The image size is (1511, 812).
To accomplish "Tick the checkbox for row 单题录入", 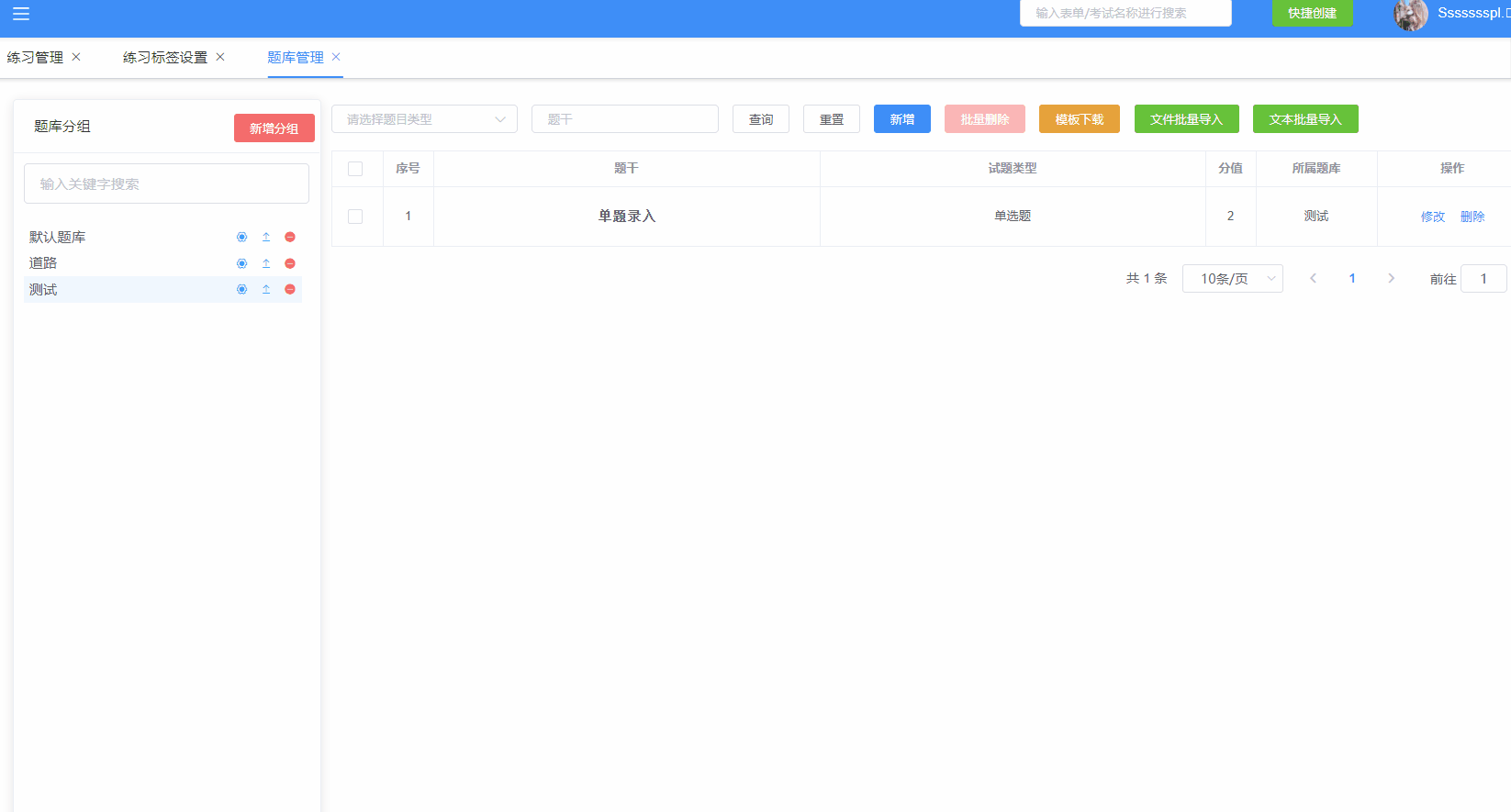I will (x=355, y=217).
